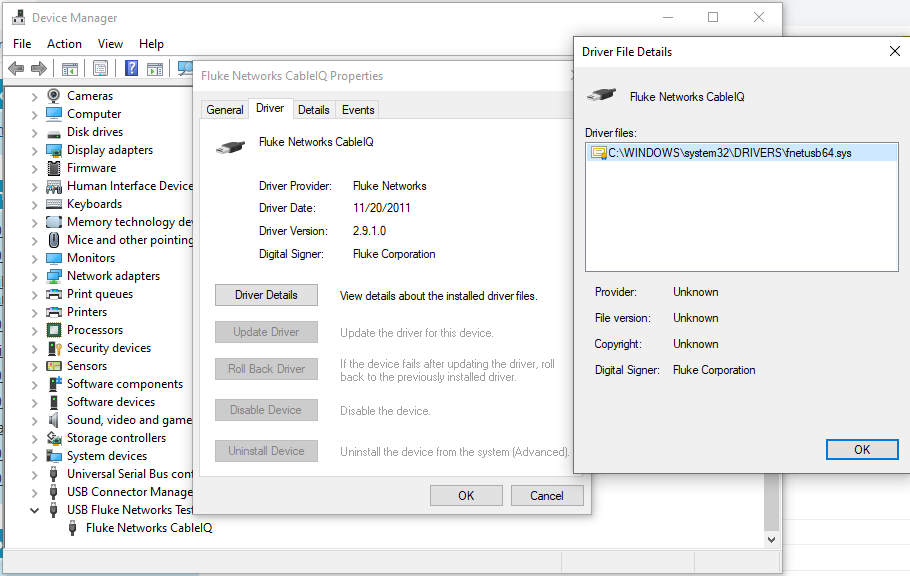
Task: Select the Fluke Networks CableIQ tree item
Action: pyautogui.click(x=149, y=528)
